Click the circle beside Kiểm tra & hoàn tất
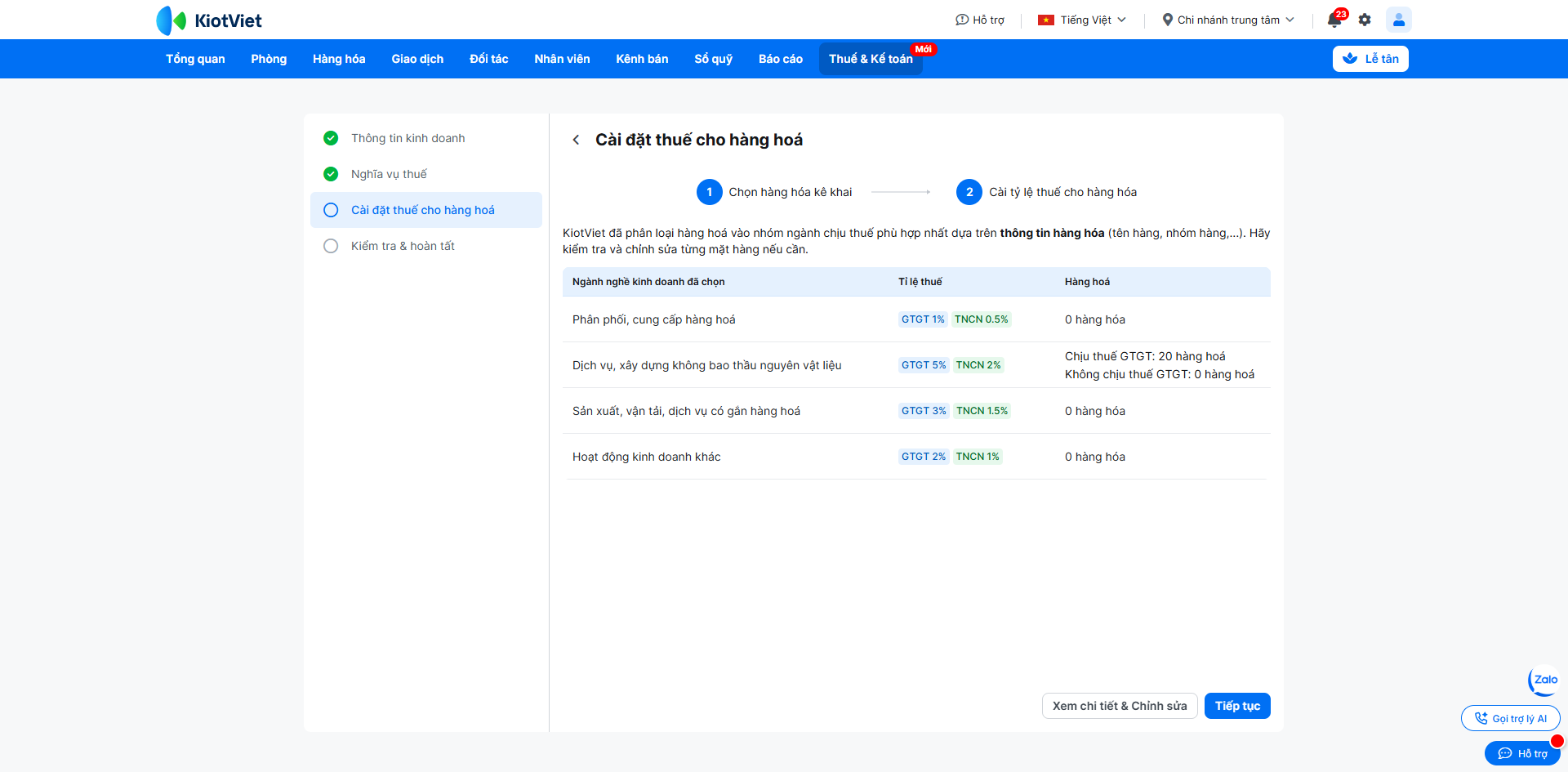The image size is (1568, 772). click(x=331, y=246)
